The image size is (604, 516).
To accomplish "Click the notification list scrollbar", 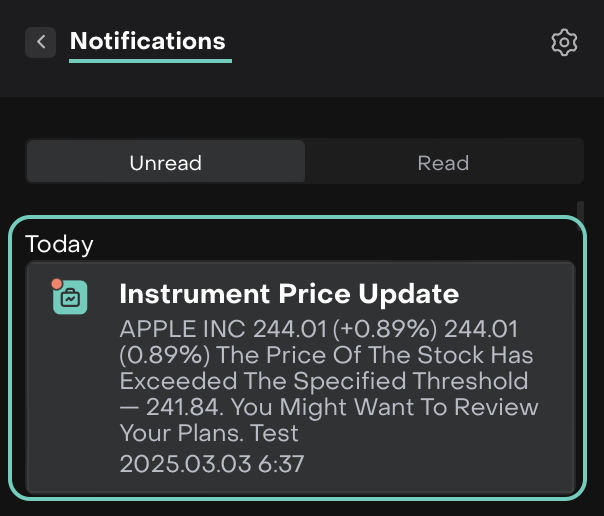I will coord(582,215).
